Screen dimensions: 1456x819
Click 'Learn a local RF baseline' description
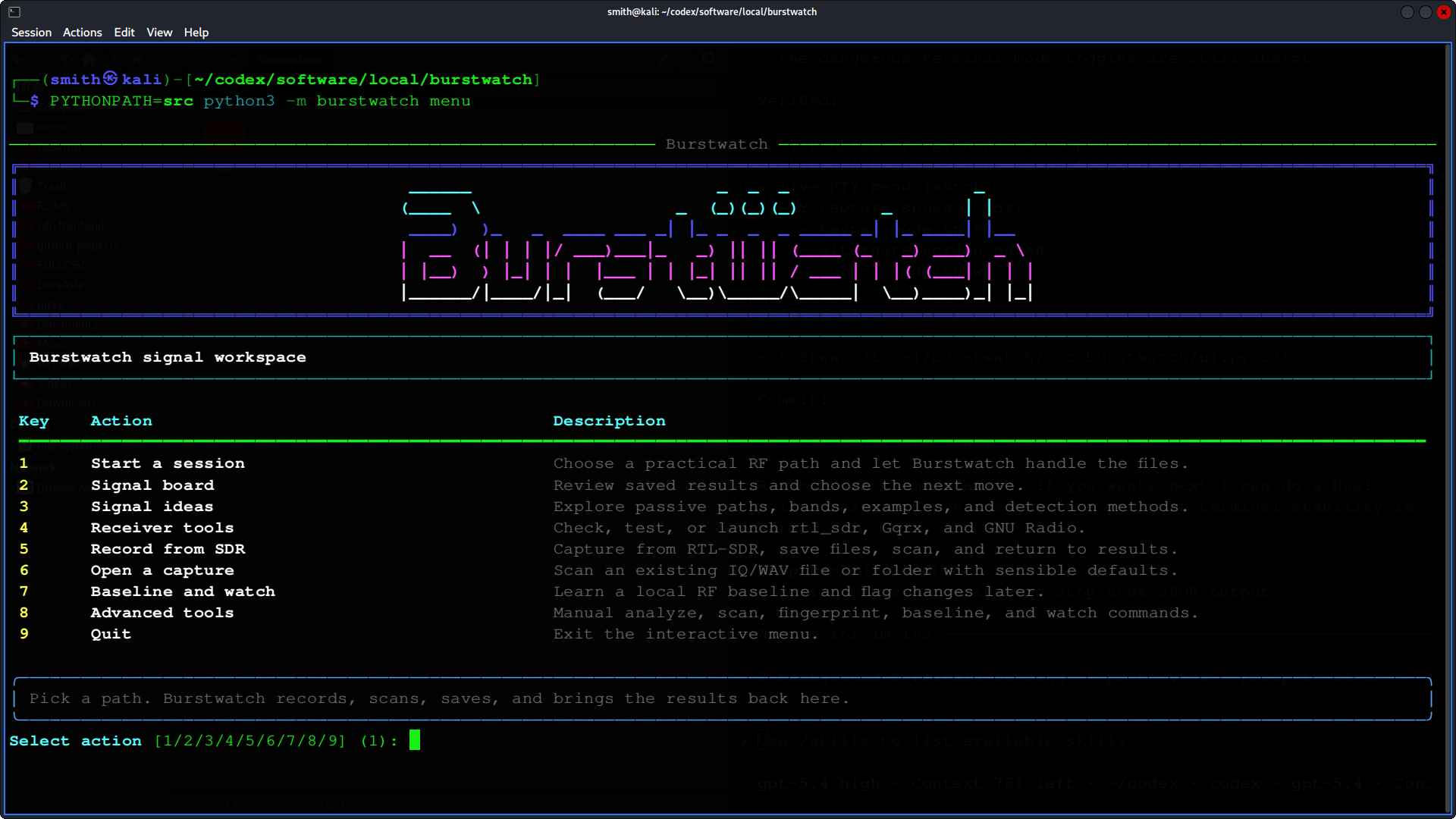coord(799,591)
